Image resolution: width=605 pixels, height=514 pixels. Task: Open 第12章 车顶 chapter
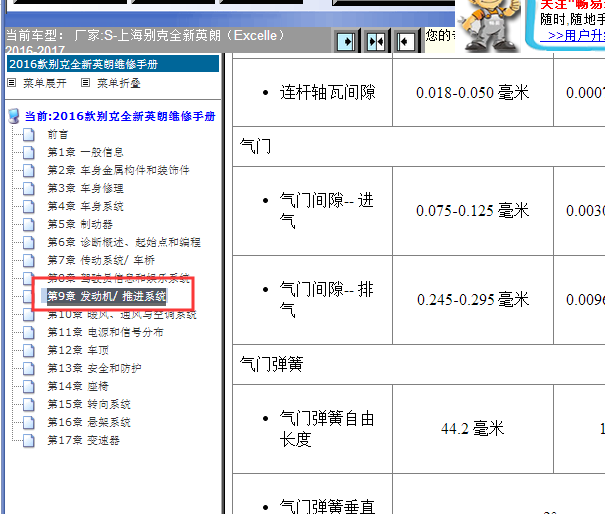click(78, 350)
